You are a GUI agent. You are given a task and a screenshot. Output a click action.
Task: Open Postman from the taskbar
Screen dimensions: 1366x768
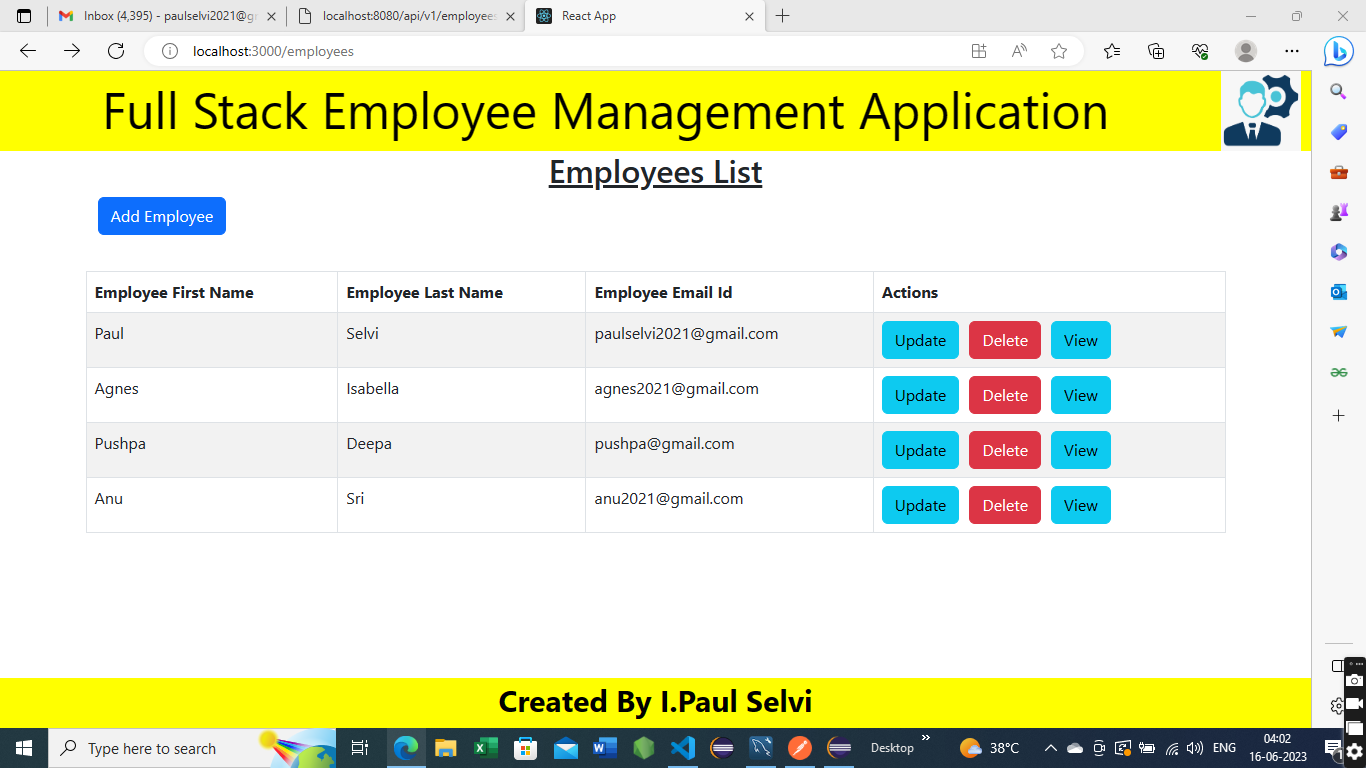[x=799, y=748]
